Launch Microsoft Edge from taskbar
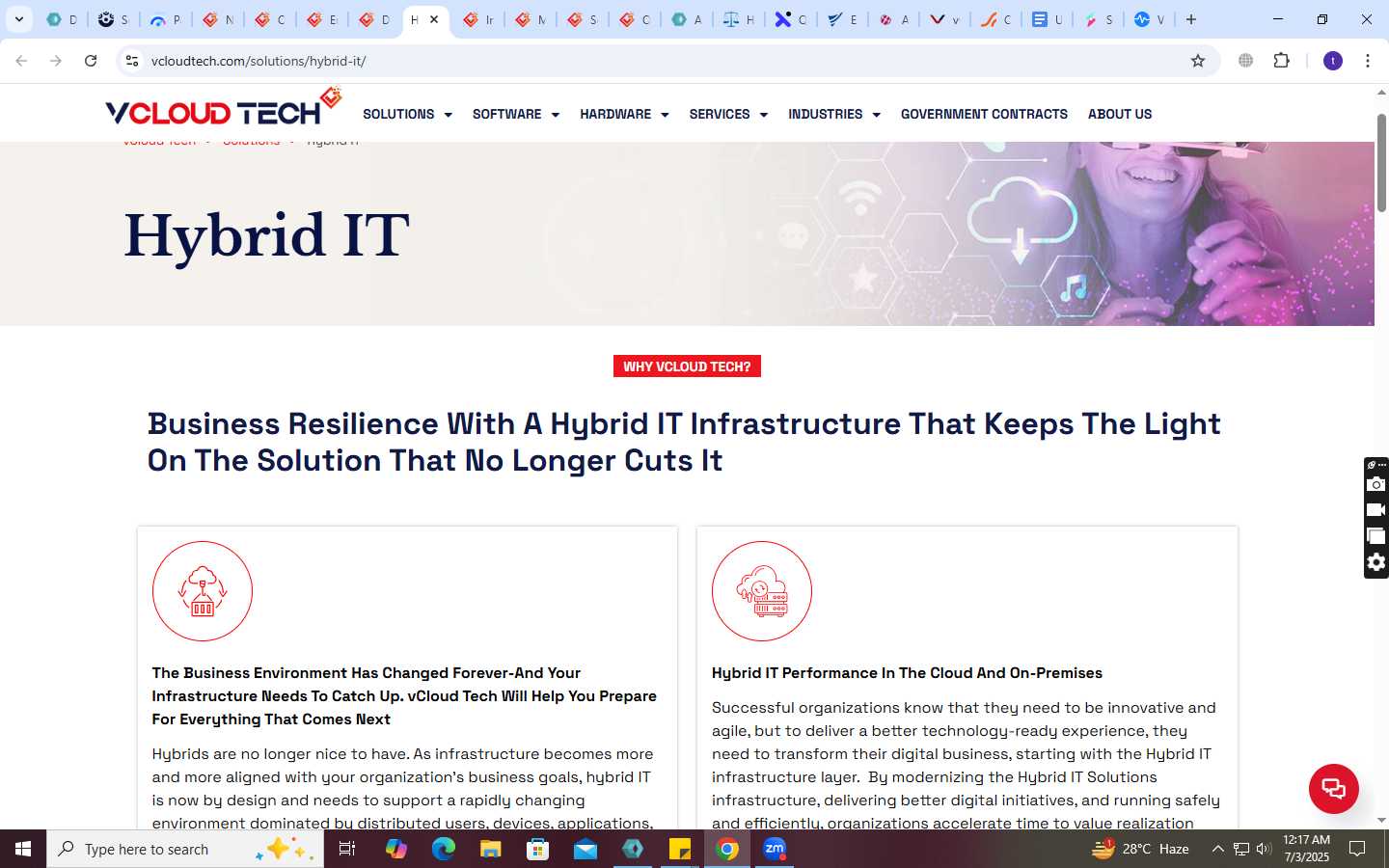Image resolution: width=1389 pixels, height=868 pixels. [x=443, y=849]
